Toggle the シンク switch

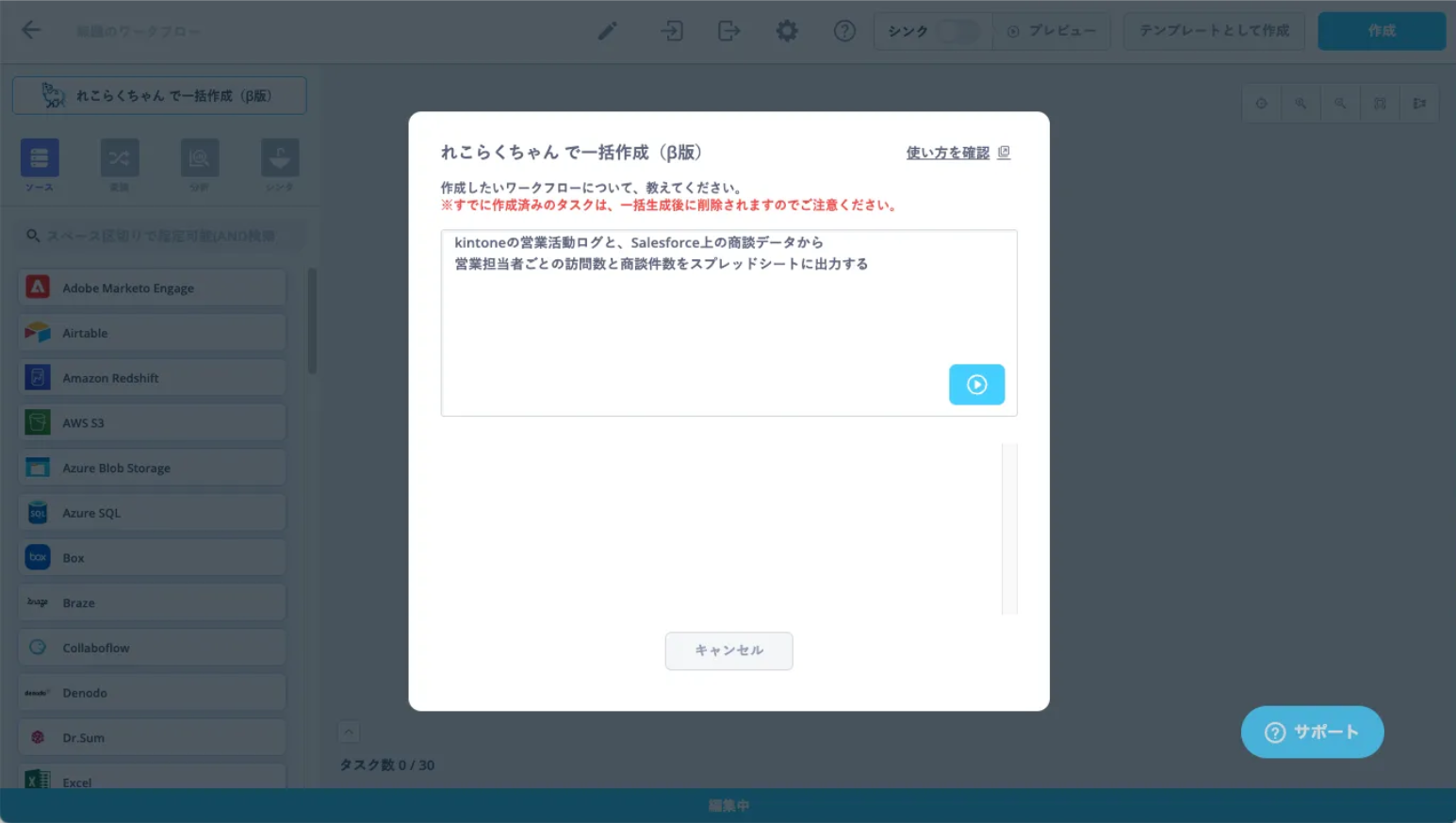(x=957, y=31)
